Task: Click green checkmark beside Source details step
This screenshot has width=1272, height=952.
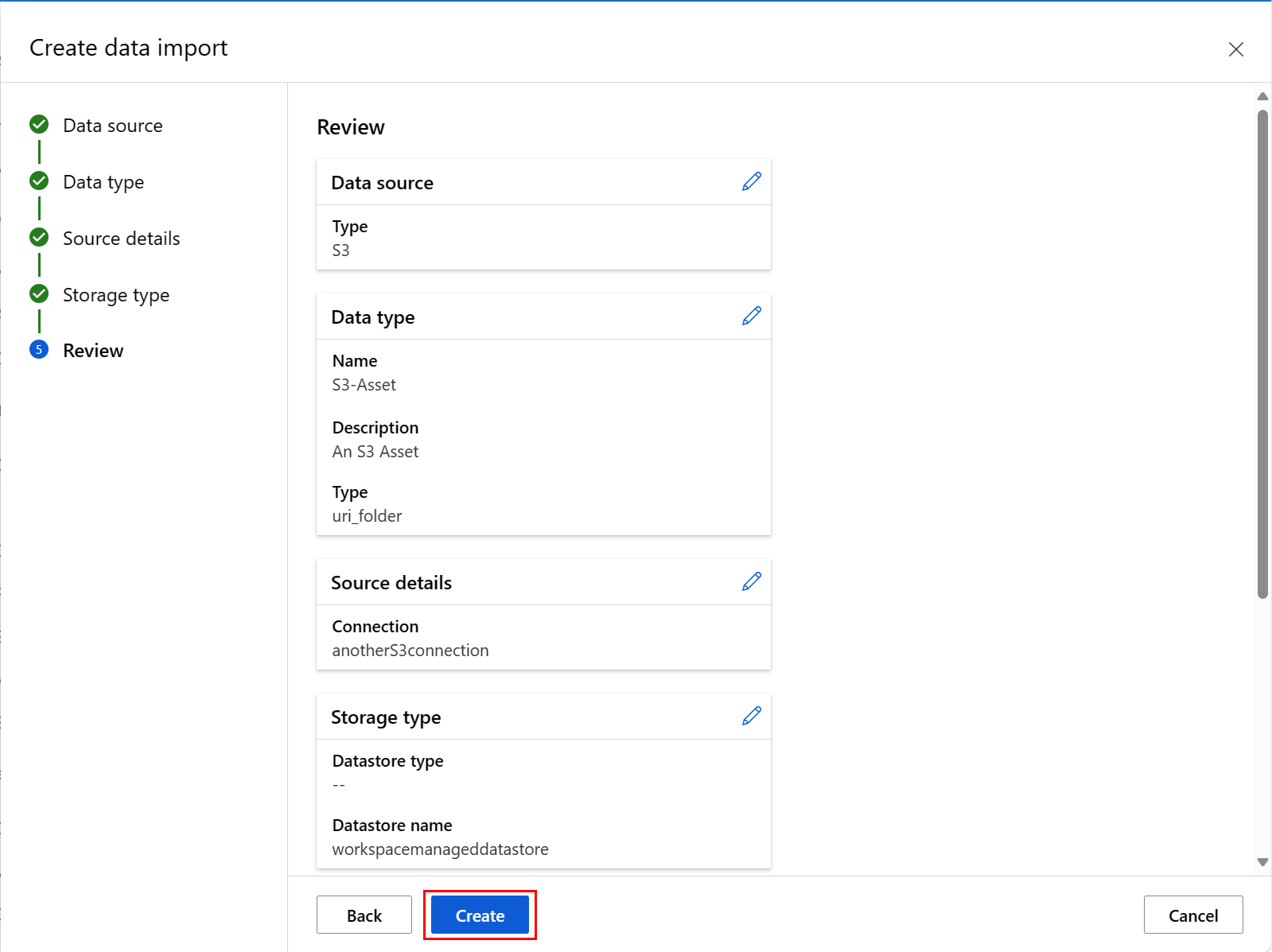Action: [x=39, y=238]
